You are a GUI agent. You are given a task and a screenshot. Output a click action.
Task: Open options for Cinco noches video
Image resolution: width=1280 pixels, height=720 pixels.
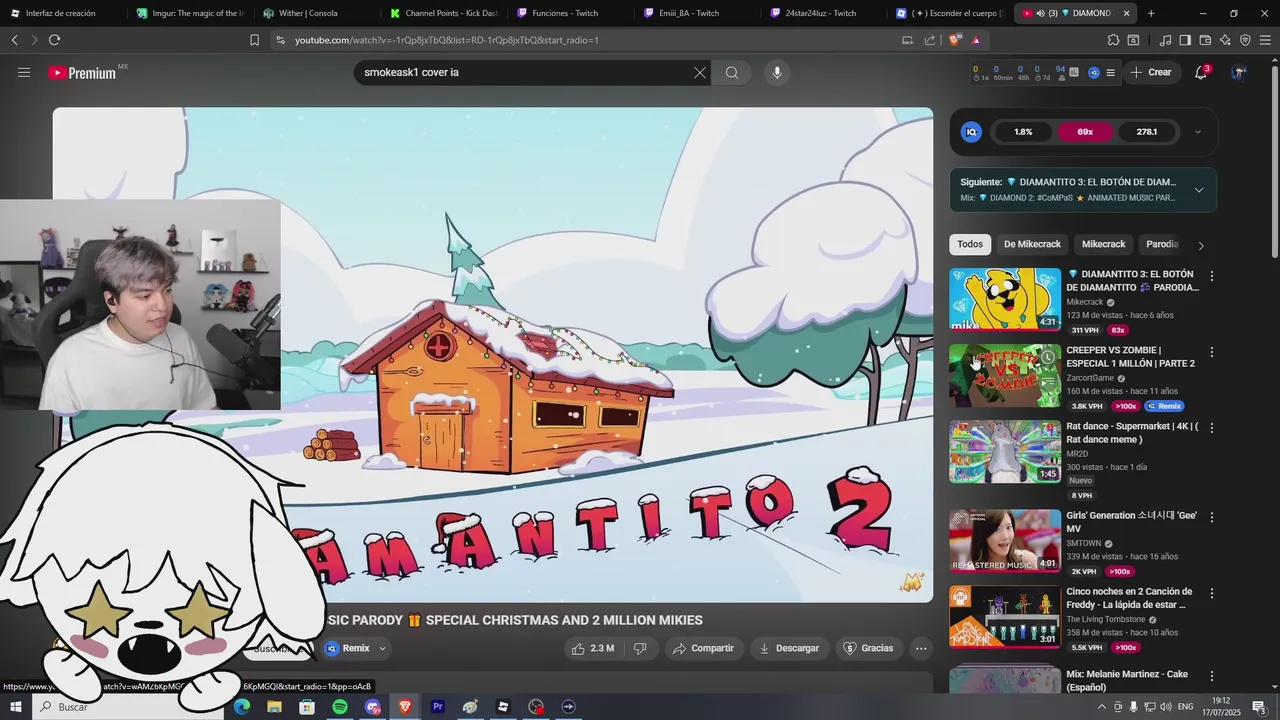point(1212,593)
